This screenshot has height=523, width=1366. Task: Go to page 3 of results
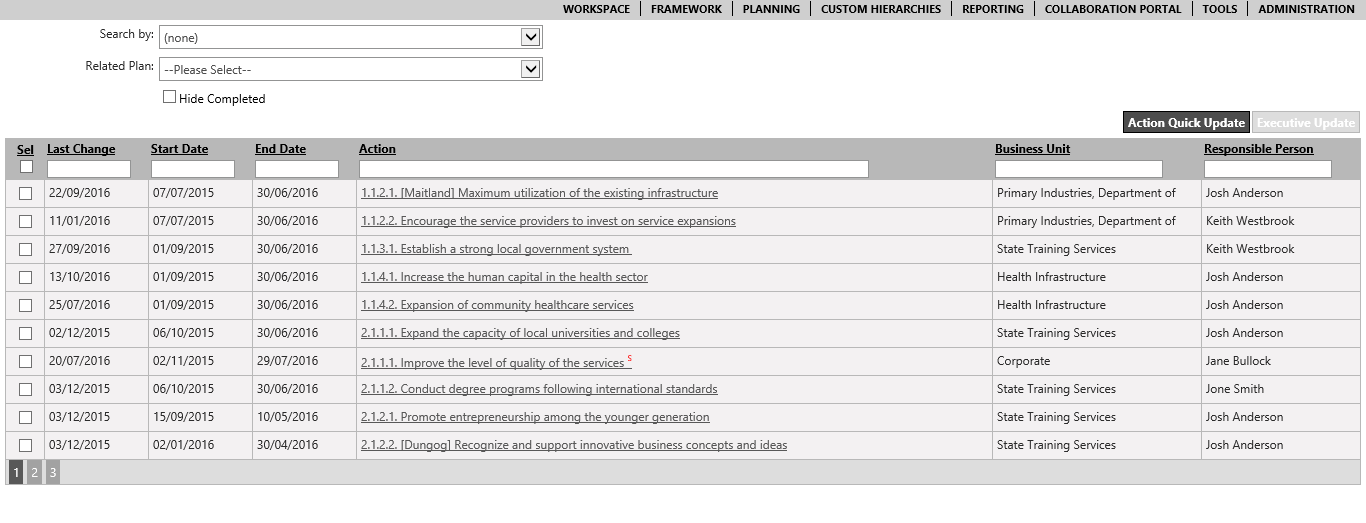tap(52, 472)
